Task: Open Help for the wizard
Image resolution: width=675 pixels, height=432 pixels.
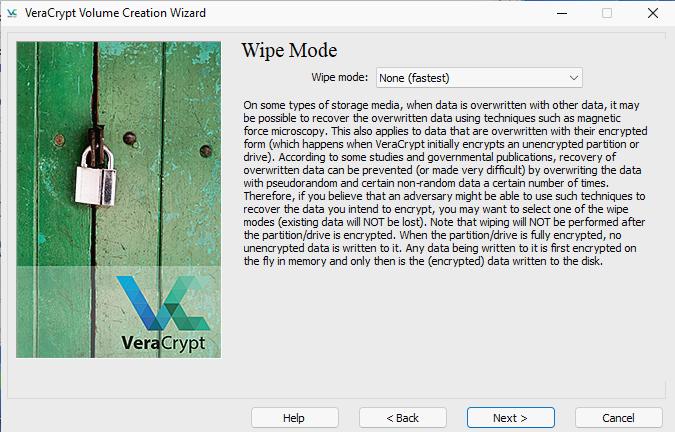Action: [294, 418]
